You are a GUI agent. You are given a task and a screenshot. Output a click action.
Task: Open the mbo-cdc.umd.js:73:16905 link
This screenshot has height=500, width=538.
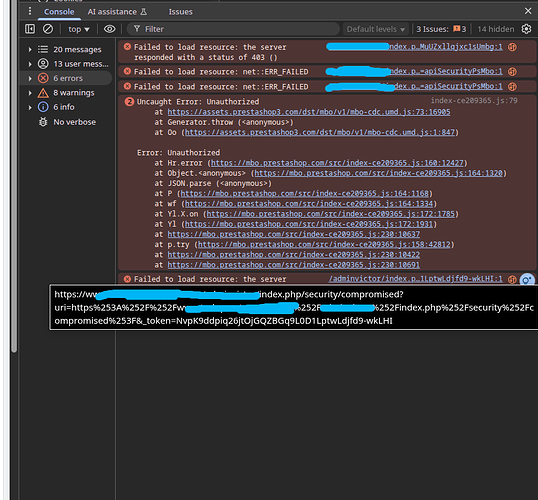[x=309, y=112]
